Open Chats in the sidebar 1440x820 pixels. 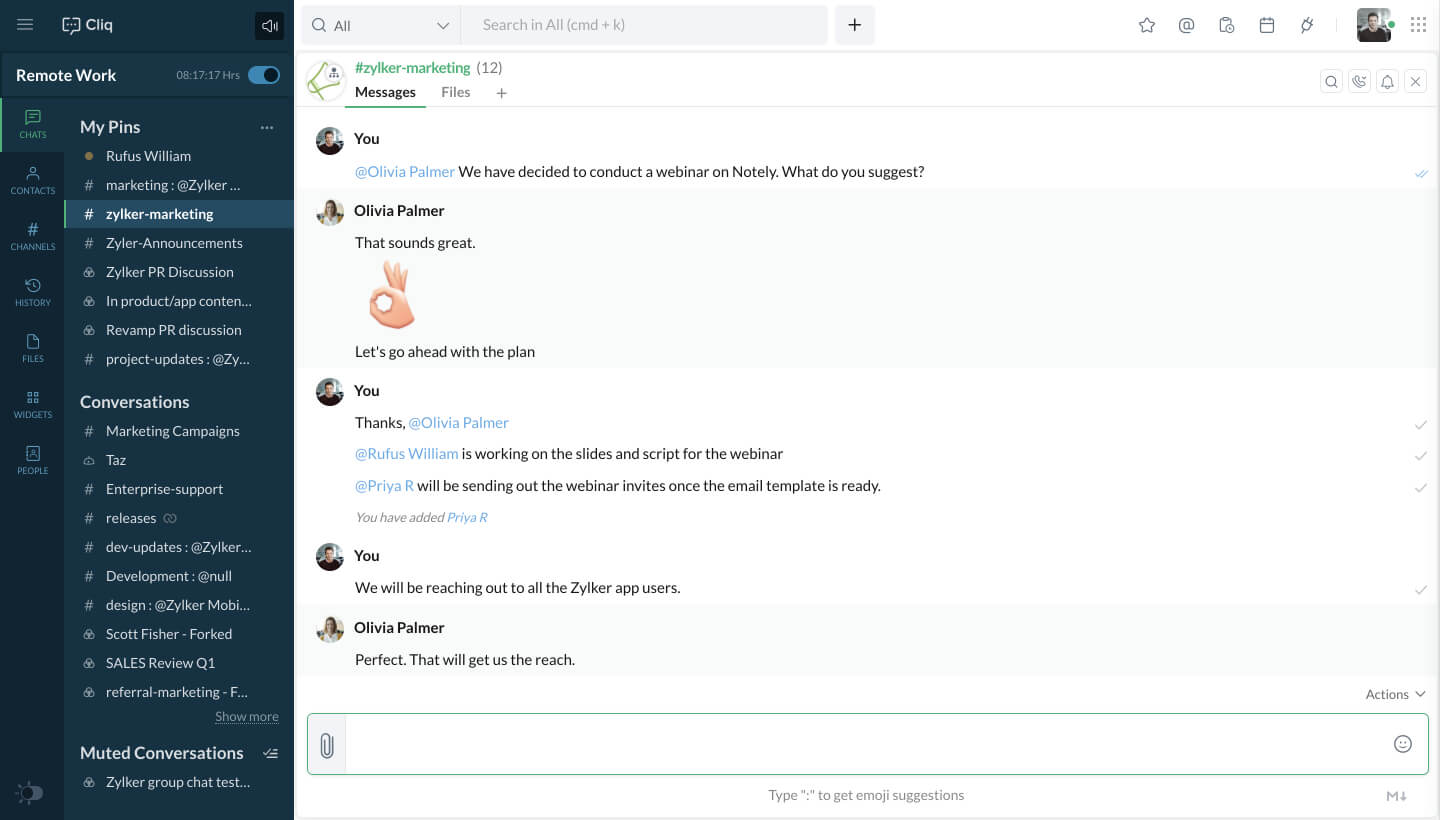pyautogui.click(x=33, y=125)
